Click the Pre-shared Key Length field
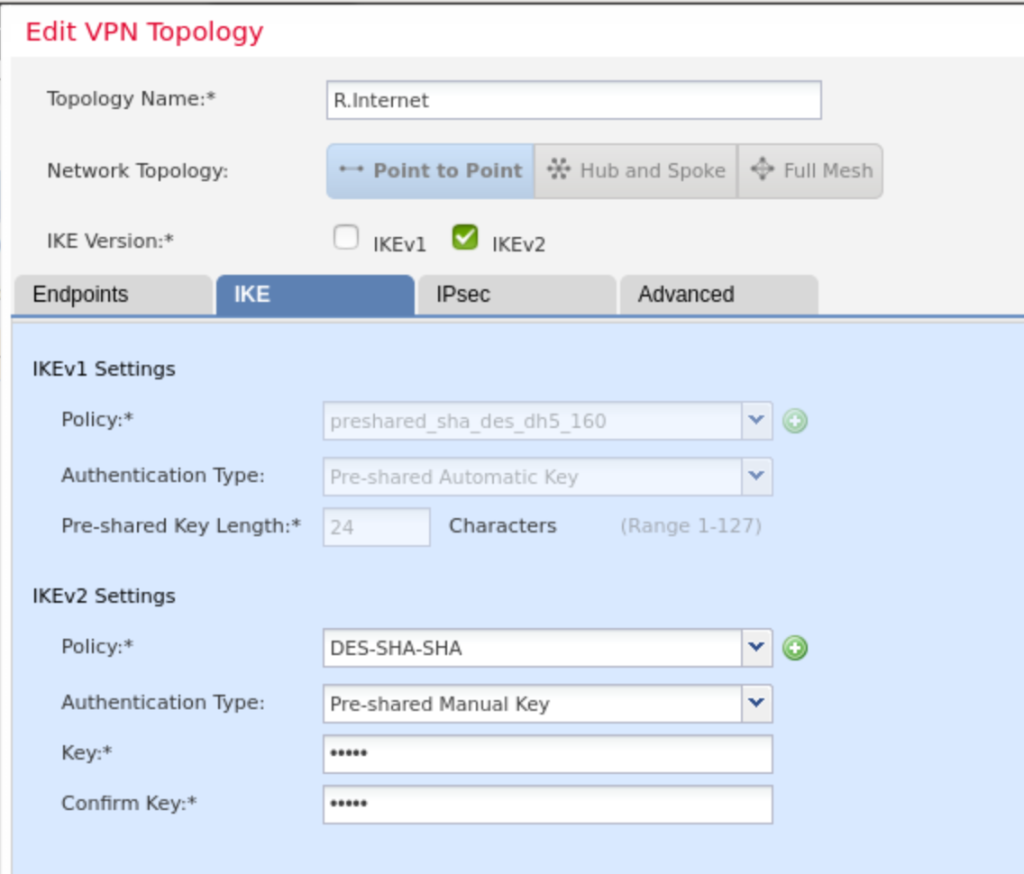This screenshot has height=874, width=1024. [376, 527]
